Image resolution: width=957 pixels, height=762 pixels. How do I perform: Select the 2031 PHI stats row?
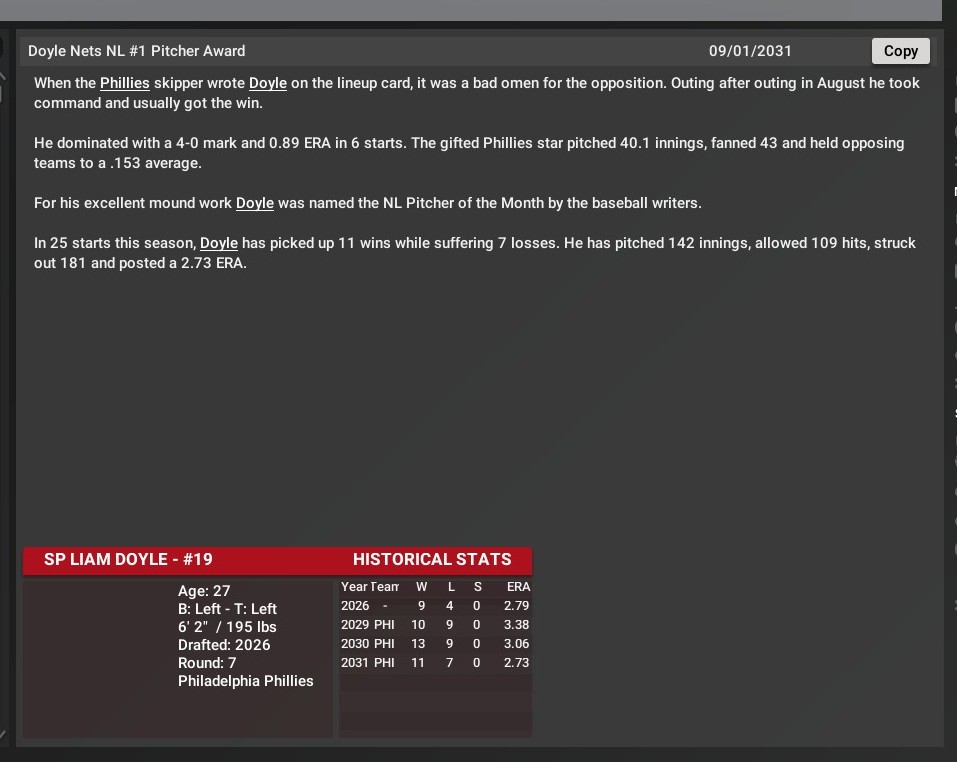435,663
